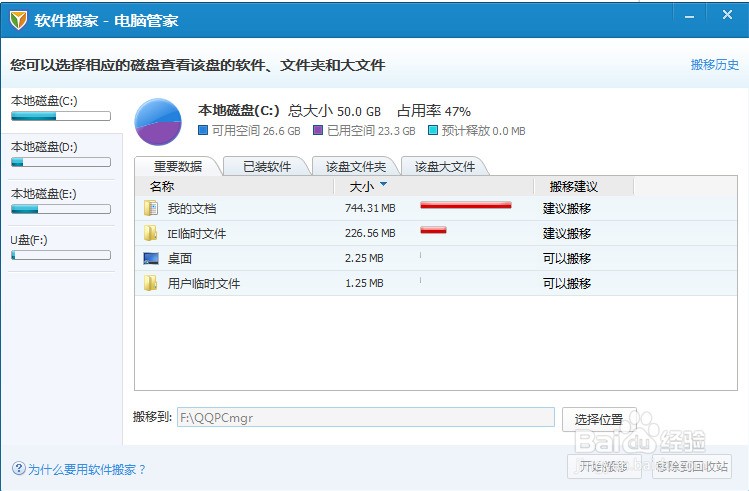Click the purple 已用空间 legend square
The image size is (749, 491).
point(318,130)
